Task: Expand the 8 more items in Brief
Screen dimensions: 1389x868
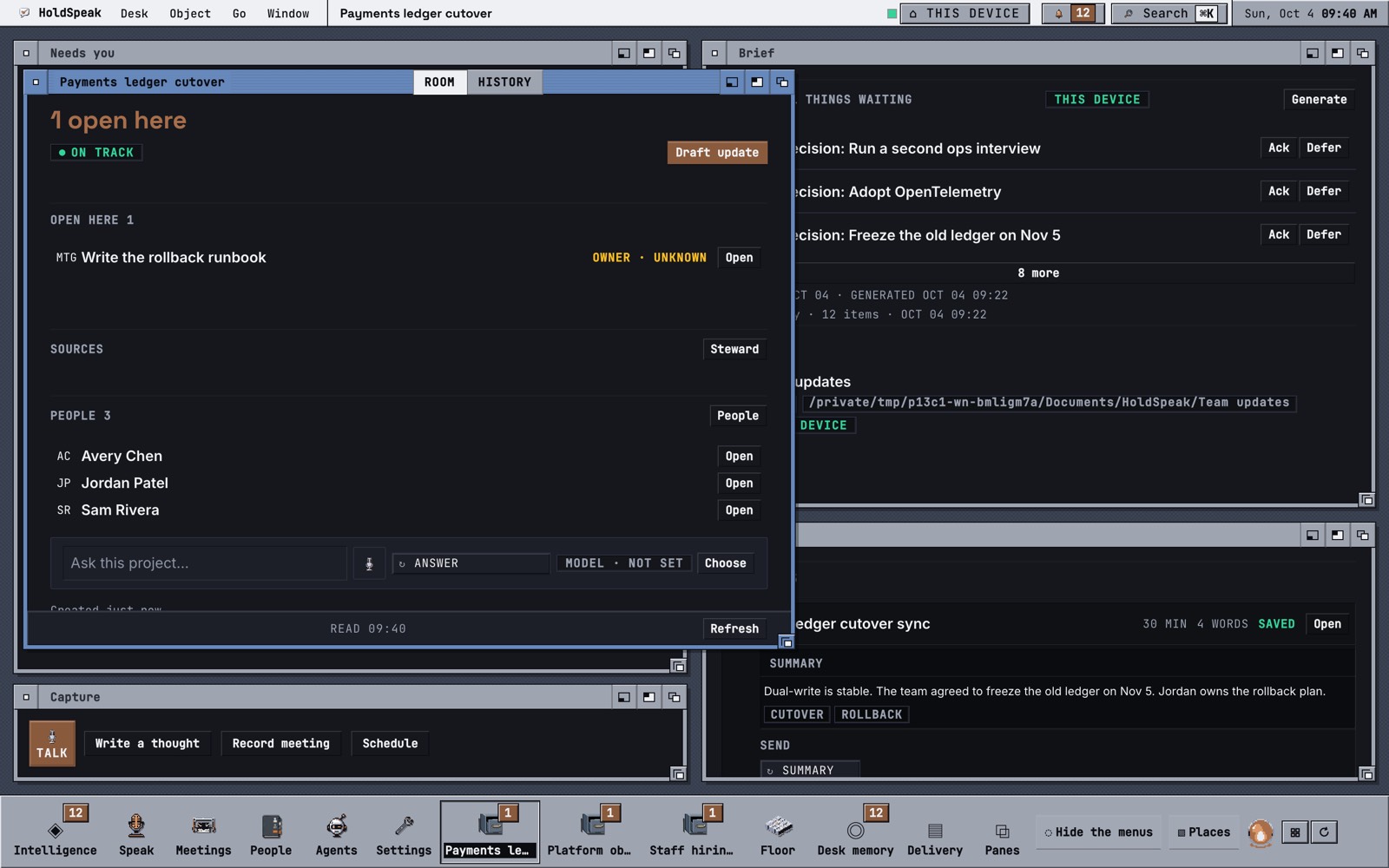Action: pyautogui.click(x=1038, y=273)
